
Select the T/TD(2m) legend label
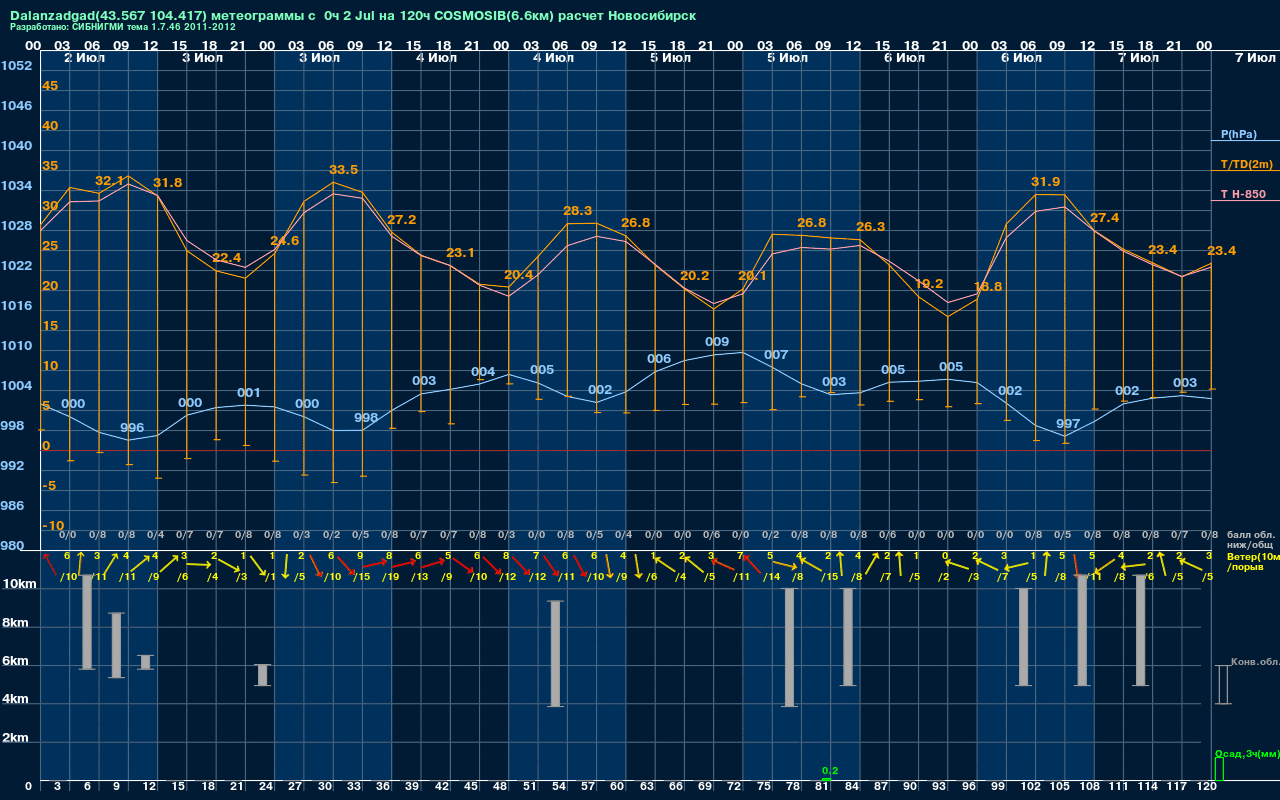1247,164
